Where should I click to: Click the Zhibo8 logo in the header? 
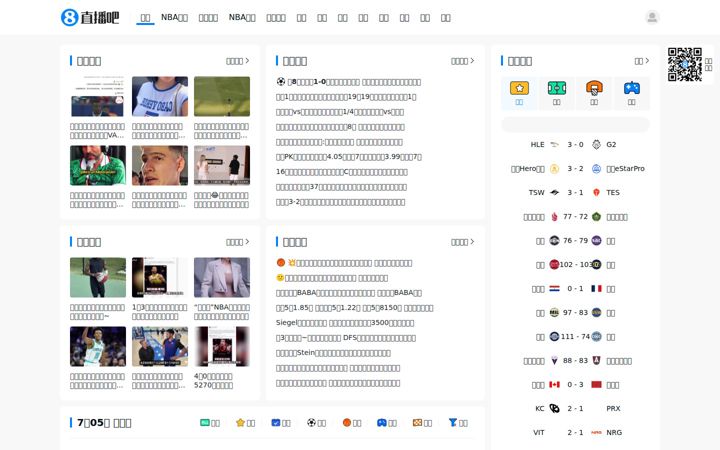point(90,17)
